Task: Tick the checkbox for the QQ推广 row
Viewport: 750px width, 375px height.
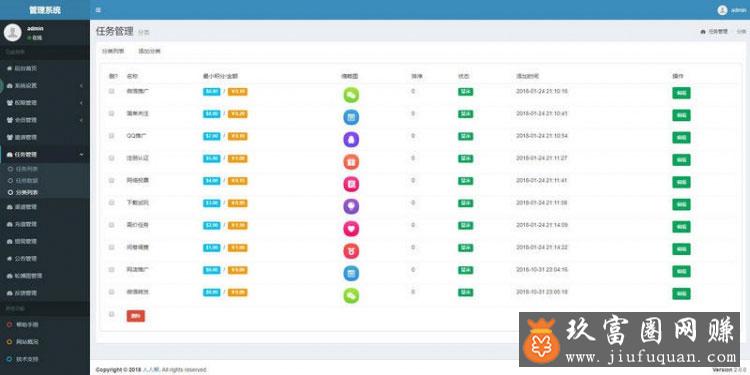Action: click(111, 136)
